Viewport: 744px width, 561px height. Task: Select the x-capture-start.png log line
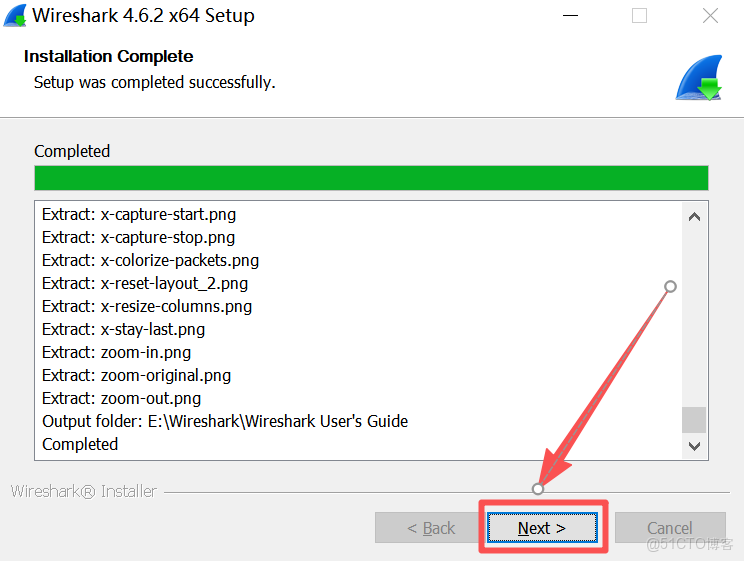click(139, 214)
